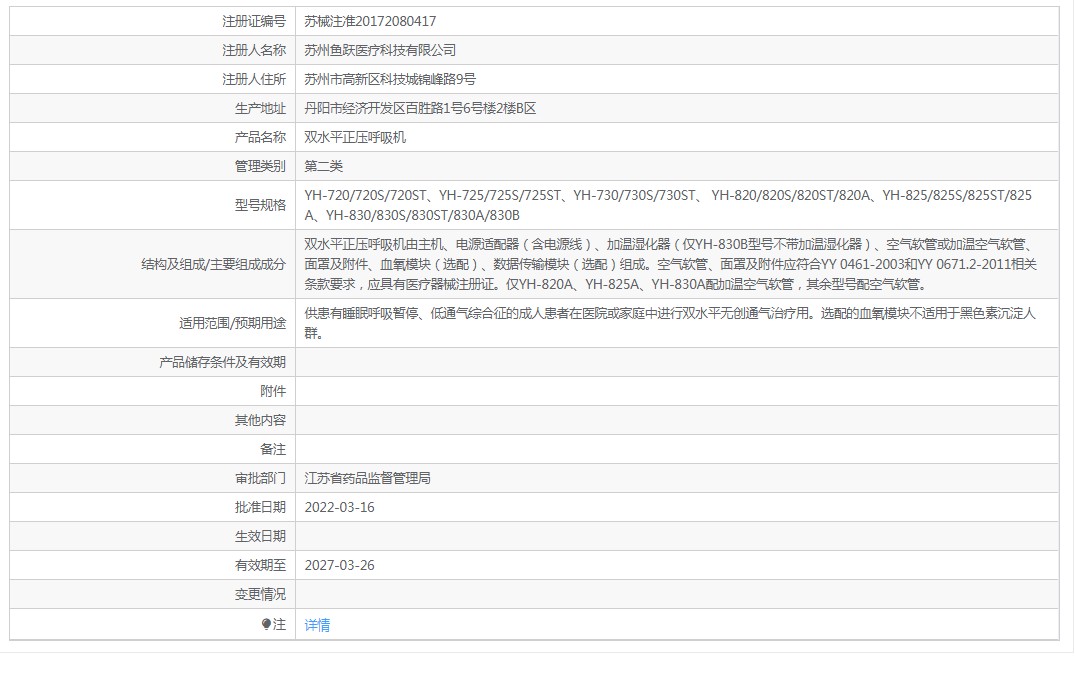
Task: Select management class value 第二类
Action: (x=324, y=166)
